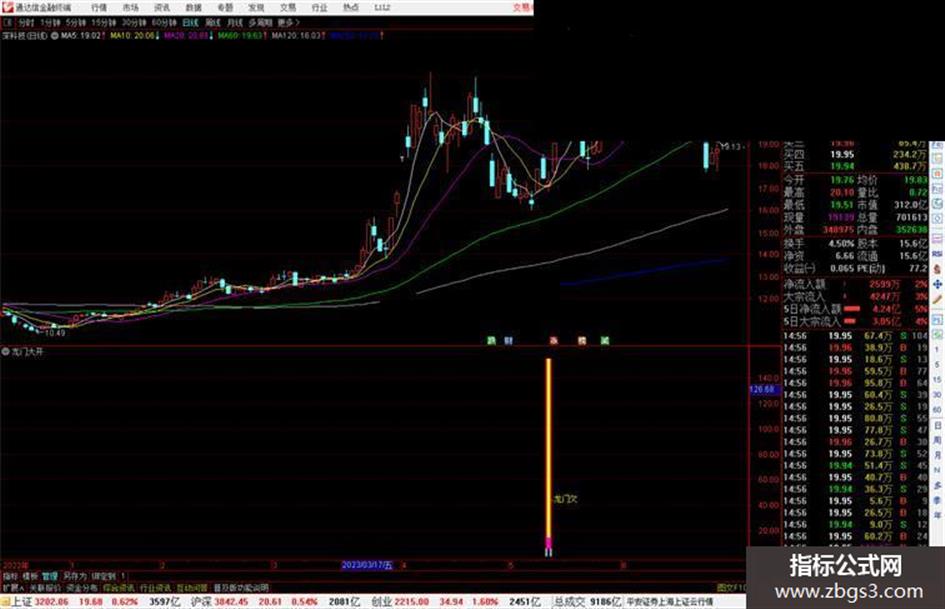Expand the 更多 periods dropdown
The image size is (945, 609).
click(x=288, y=22)
